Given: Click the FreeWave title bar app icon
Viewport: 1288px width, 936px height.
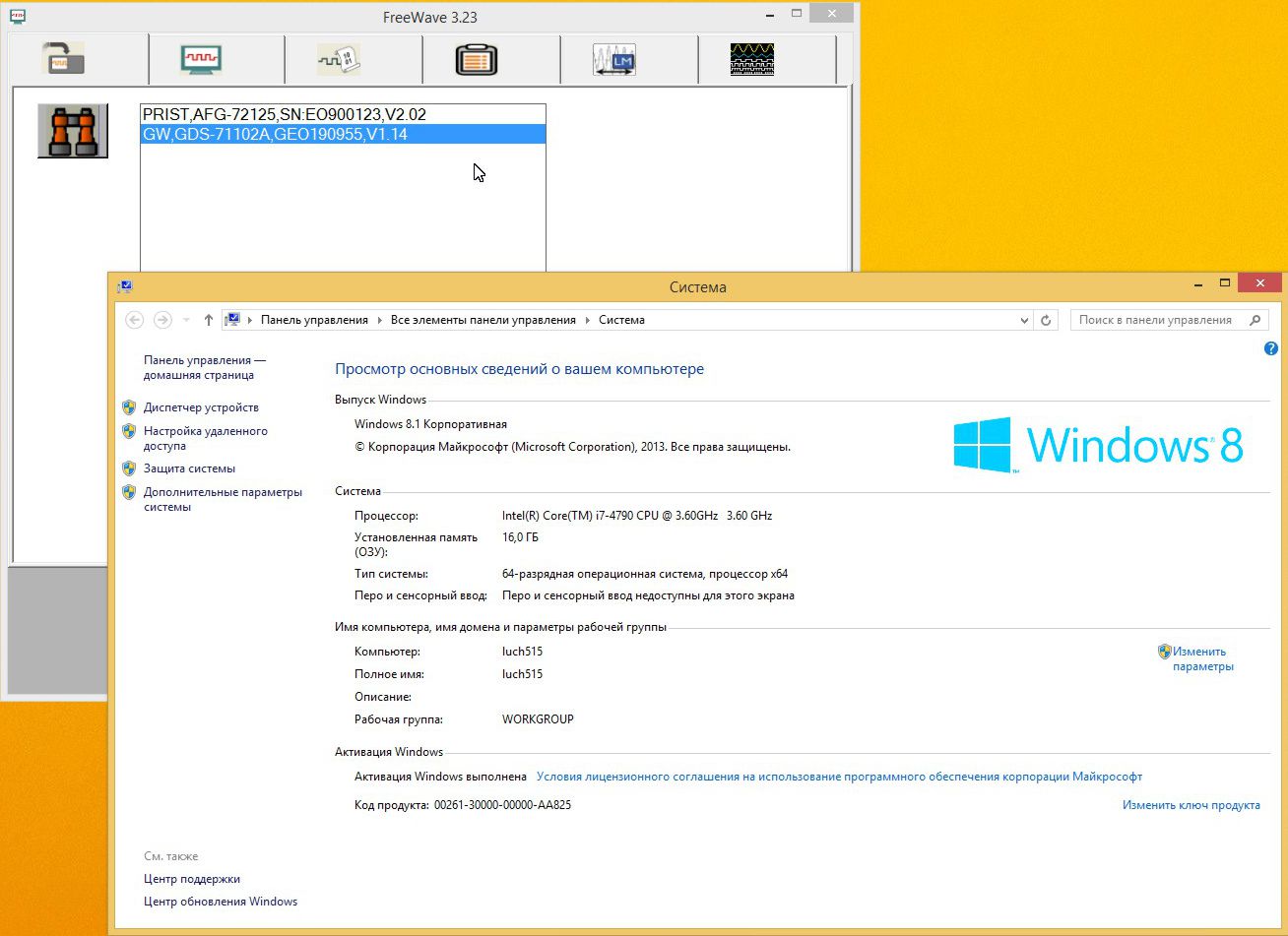Looking at the screenshot, I should click(x=18, y=16).
